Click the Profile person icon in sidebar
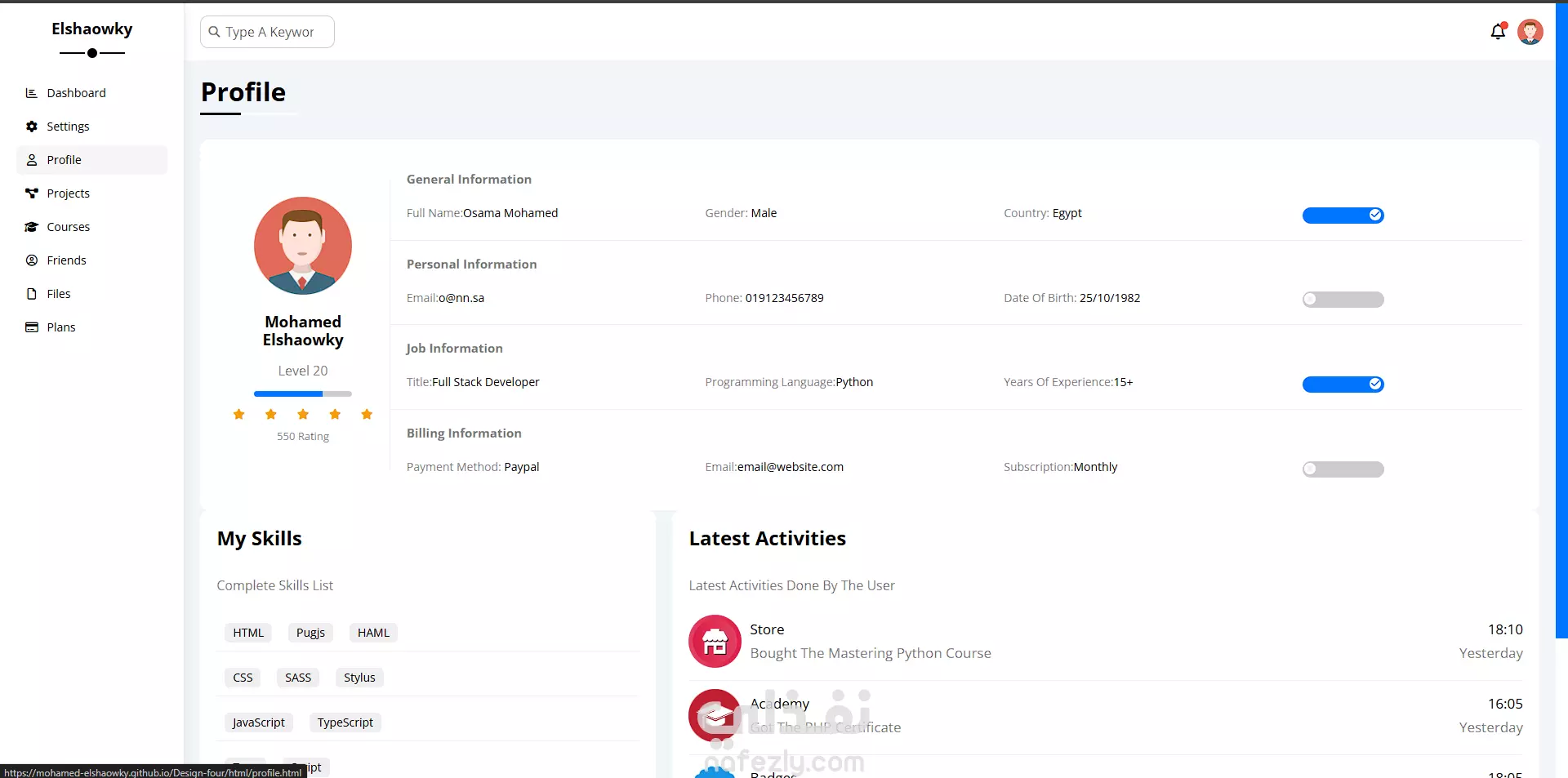Viewport: 1568px width, 778px height. 32,160
